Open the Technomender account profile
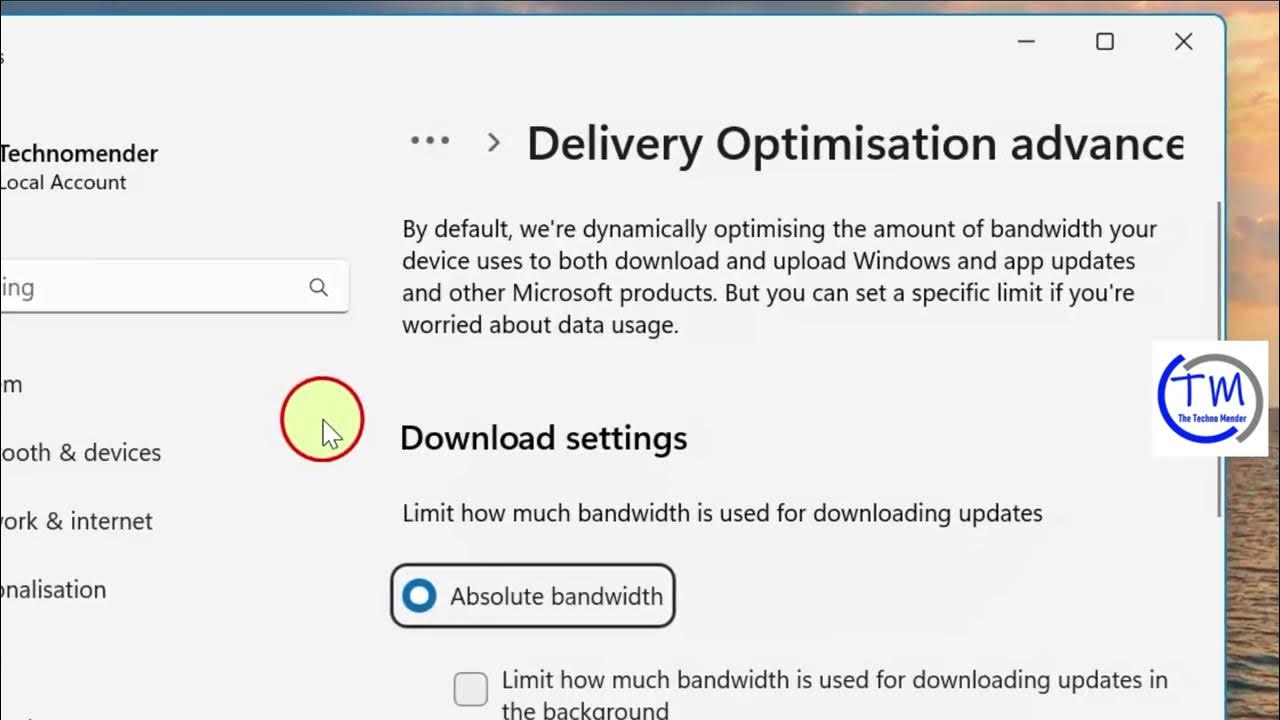The height and width of the screenshot is (720, 1280). (x=79, y=154)
